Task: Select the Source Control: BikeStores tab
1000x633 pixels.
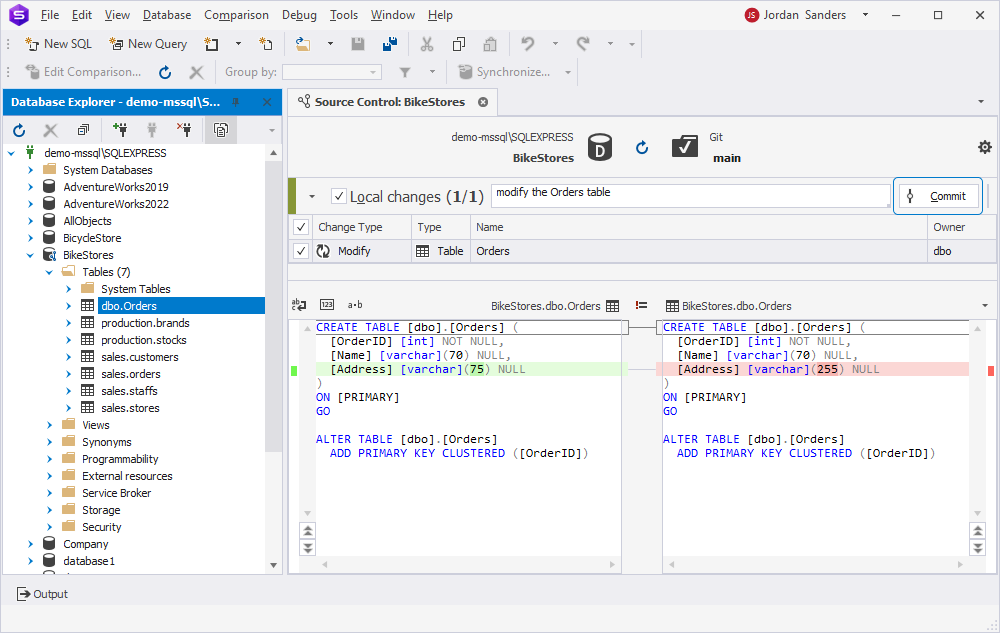Action: 390,102
